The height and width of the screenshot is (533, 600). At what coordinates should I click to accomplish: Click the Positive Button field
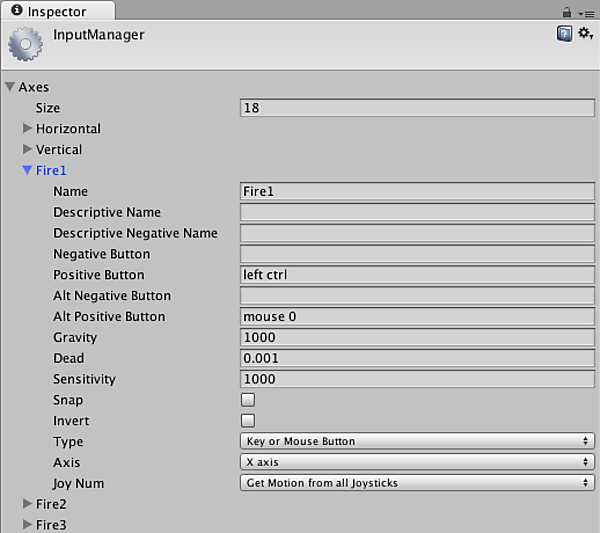(x=417, y=275)
